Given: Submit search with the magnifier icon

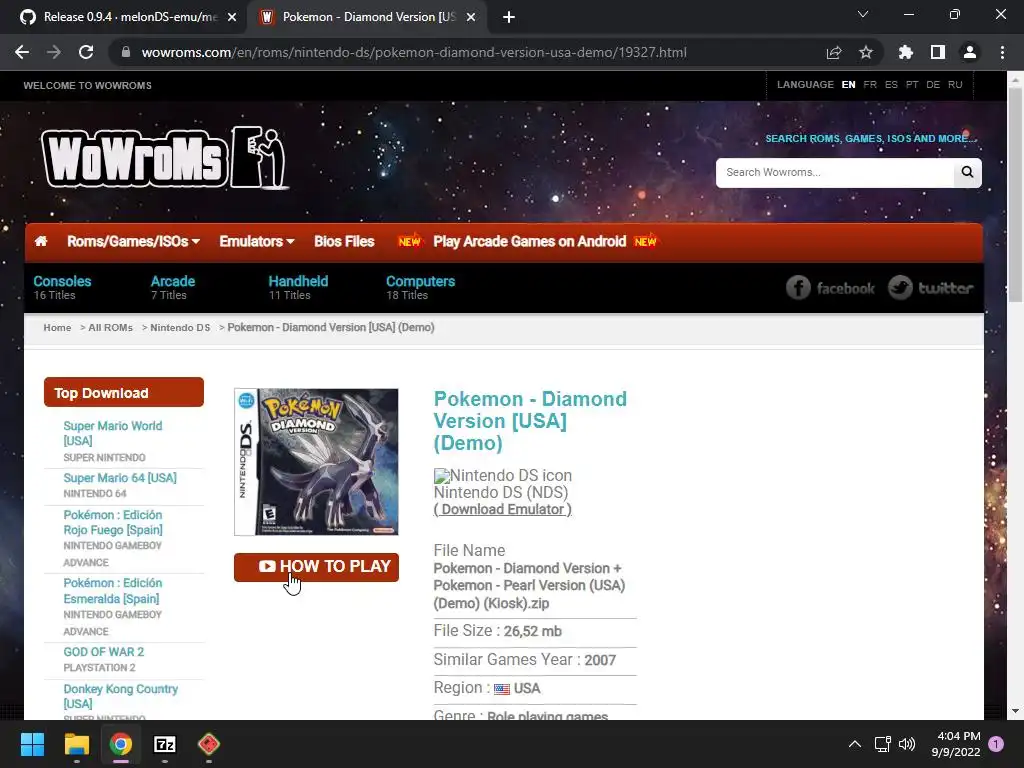Looking at the screenshot, I should coord(967,172).
